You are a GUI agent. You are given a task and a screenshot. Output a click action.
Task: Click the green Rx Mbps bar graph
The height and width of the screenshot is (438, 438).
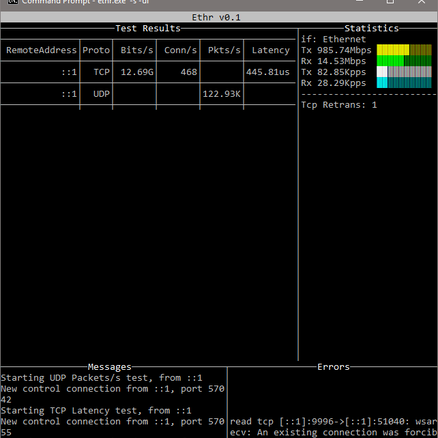404,61
